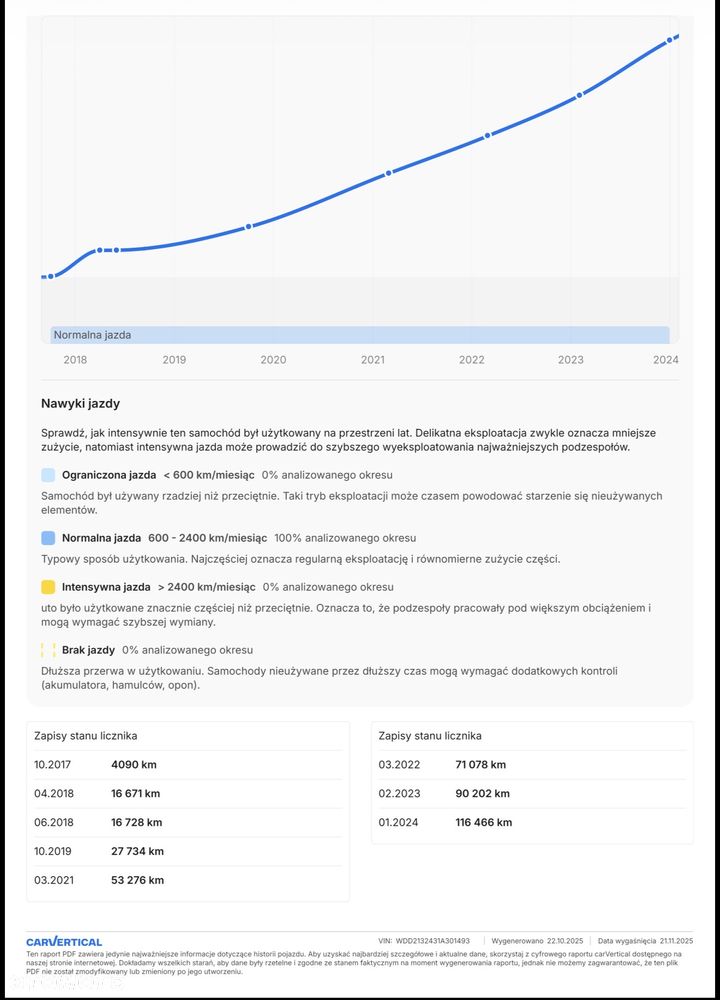The width and height of the screenshot is (720, 1000).
Task: Click the 02.2023 odometer record row
Action: [532, 794]
